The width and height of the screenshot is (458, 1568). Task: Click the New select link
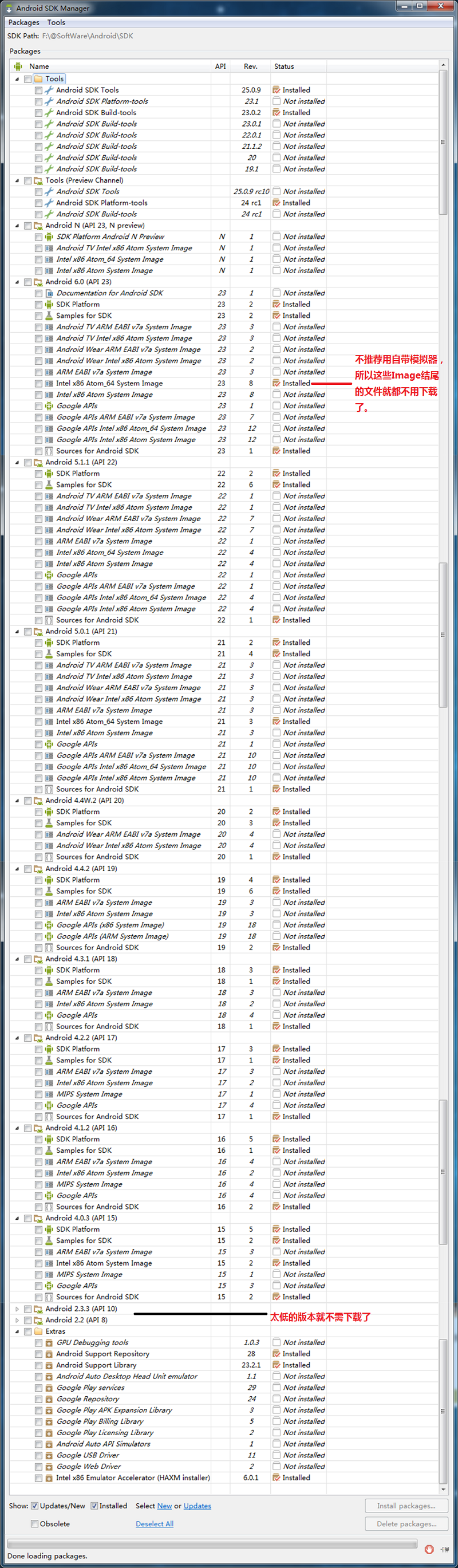click(164, 1506)
